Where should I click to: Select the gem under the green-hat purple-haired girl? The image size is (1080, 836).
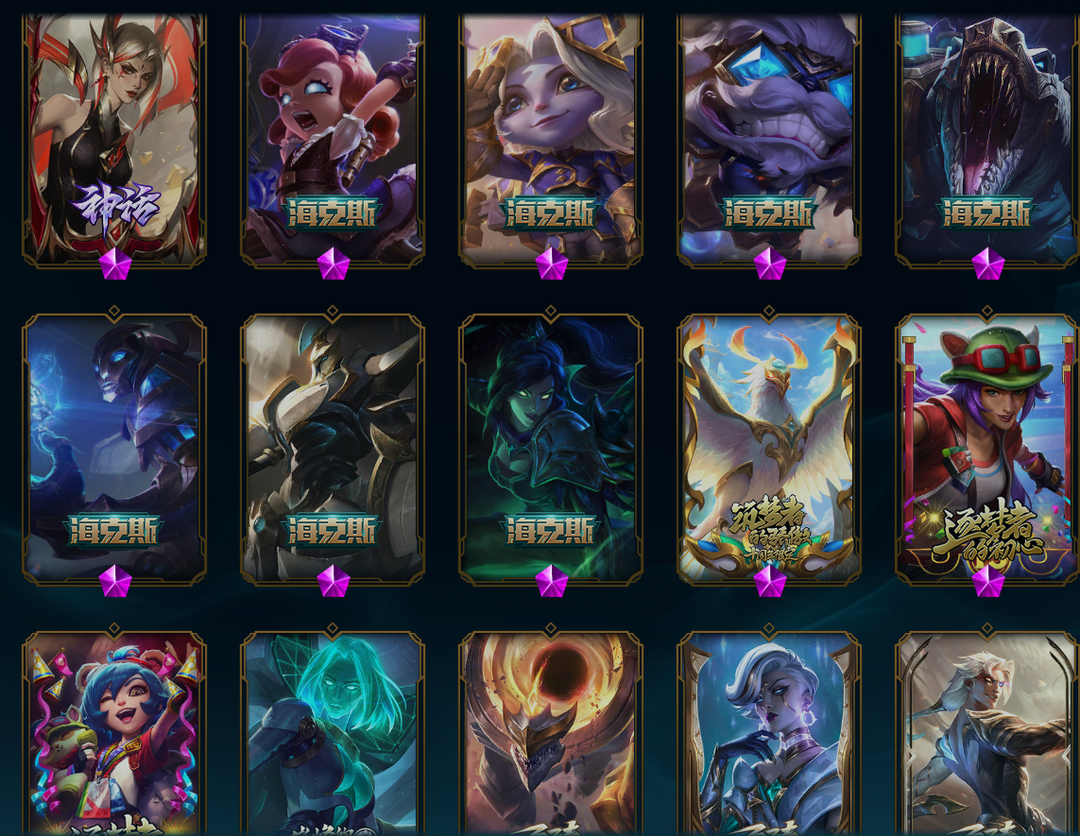click(x=988, y=582)
